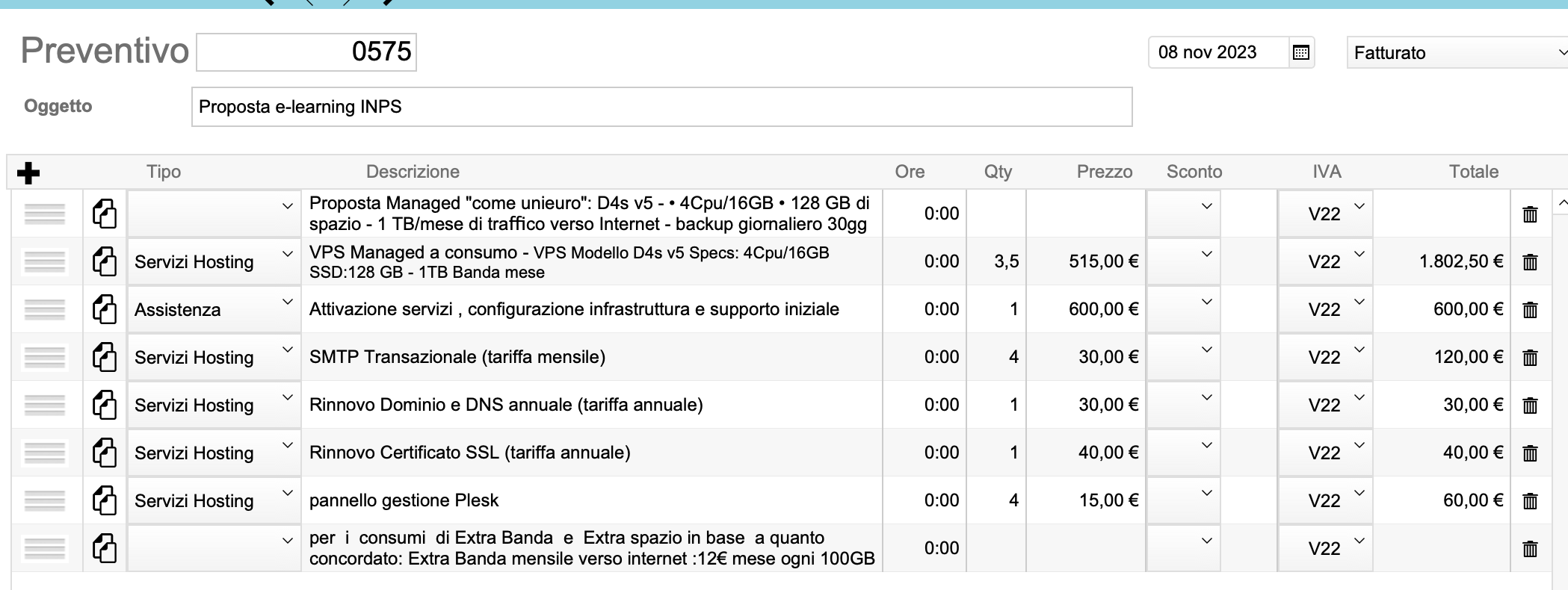Viewport: 1568px width, 590px height.
Task: Delete the Attivazione servizi row
Action: [x=1529, y=310]
